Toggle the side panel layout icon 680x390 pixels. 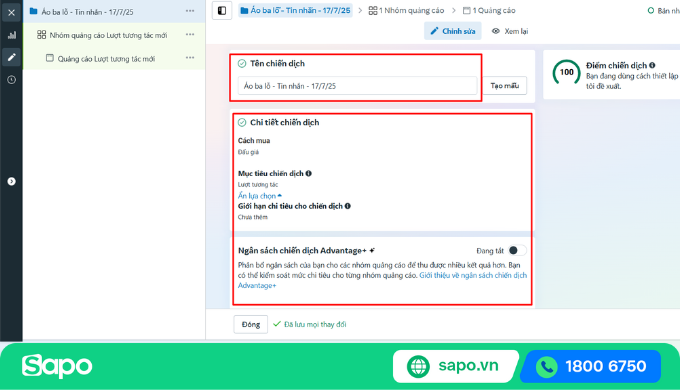tap(222, 10)
